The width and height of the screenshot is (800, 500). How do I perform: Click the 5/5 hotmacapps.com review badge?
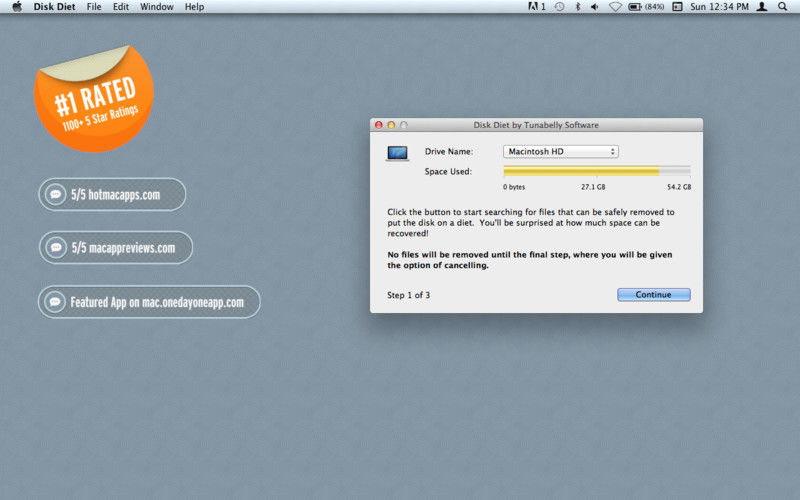pos(112,194)
